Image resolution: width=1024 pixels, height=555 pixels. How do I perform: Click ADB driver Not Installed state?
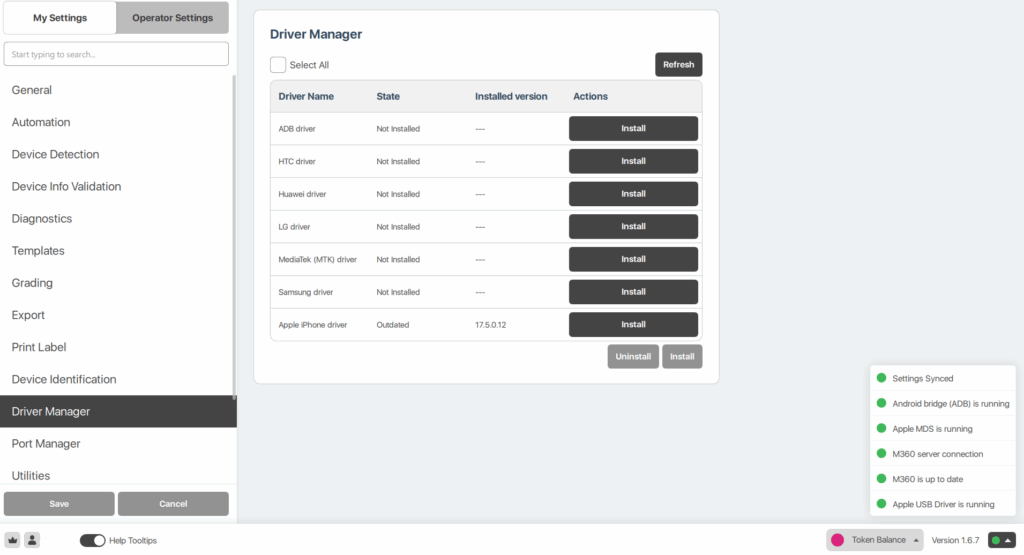tap(398, 129)
